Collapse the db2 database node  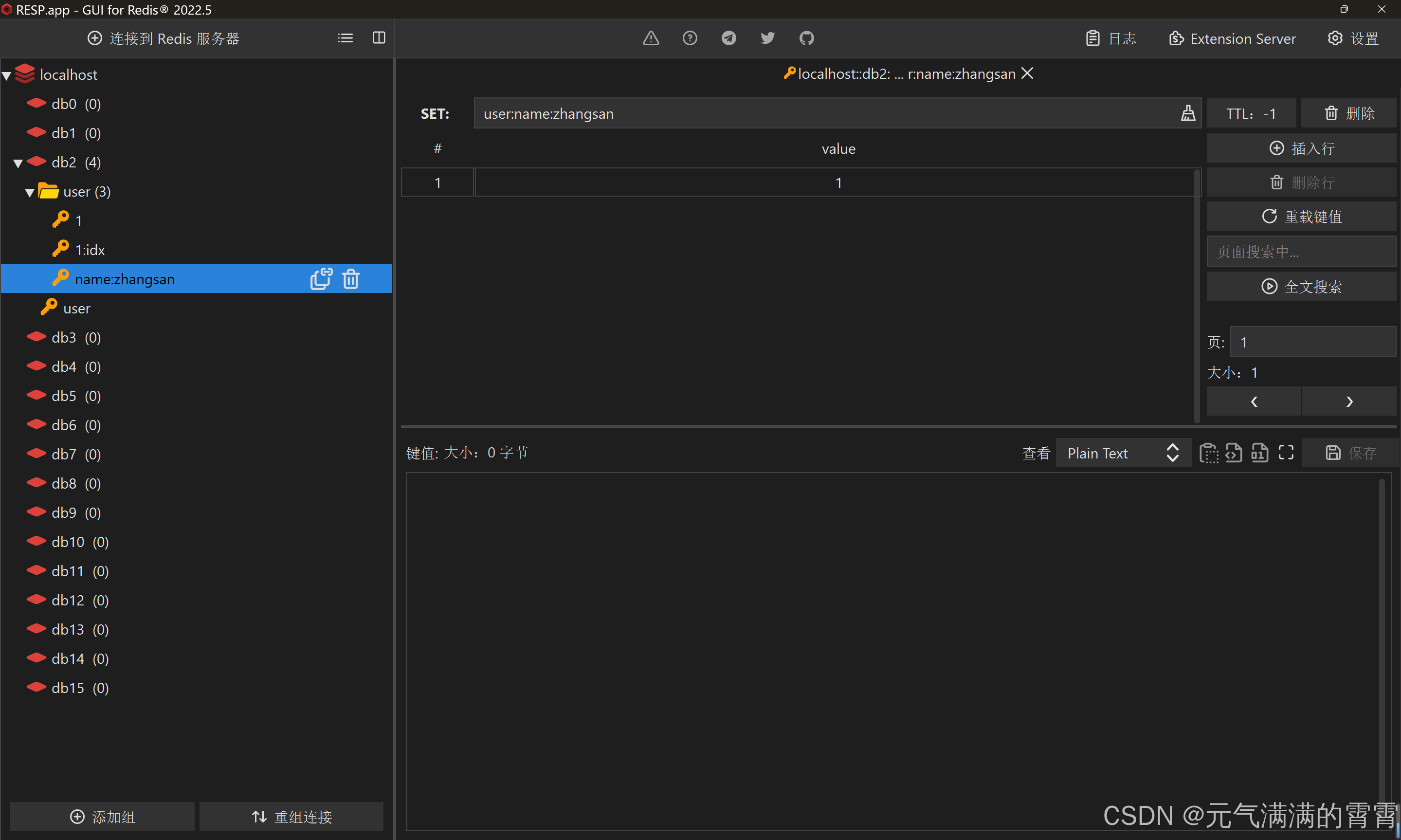coord(18,164)
